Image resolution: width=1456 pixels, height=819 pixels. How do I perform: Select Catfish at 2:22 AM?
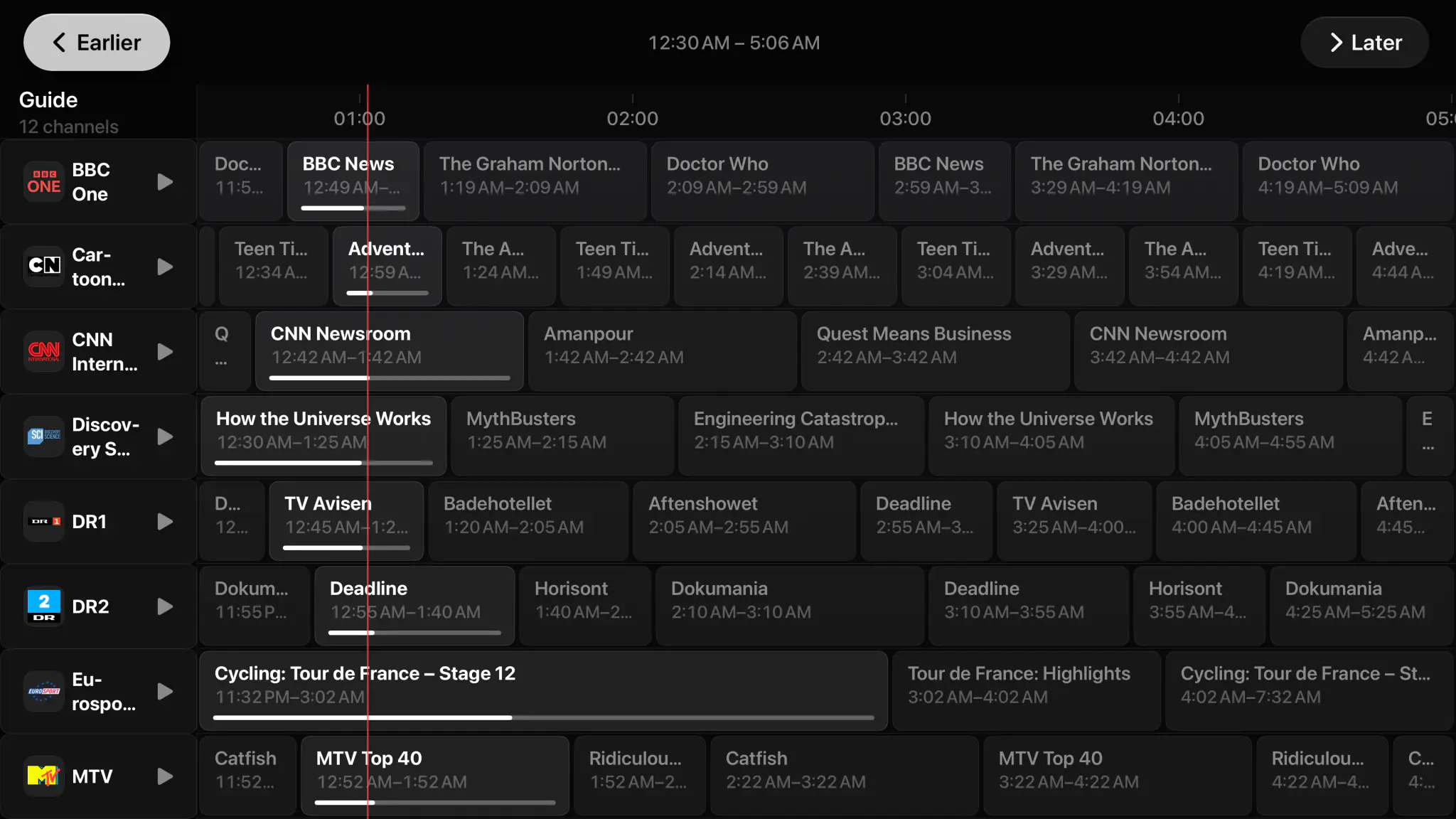click(x=845, y=776)
